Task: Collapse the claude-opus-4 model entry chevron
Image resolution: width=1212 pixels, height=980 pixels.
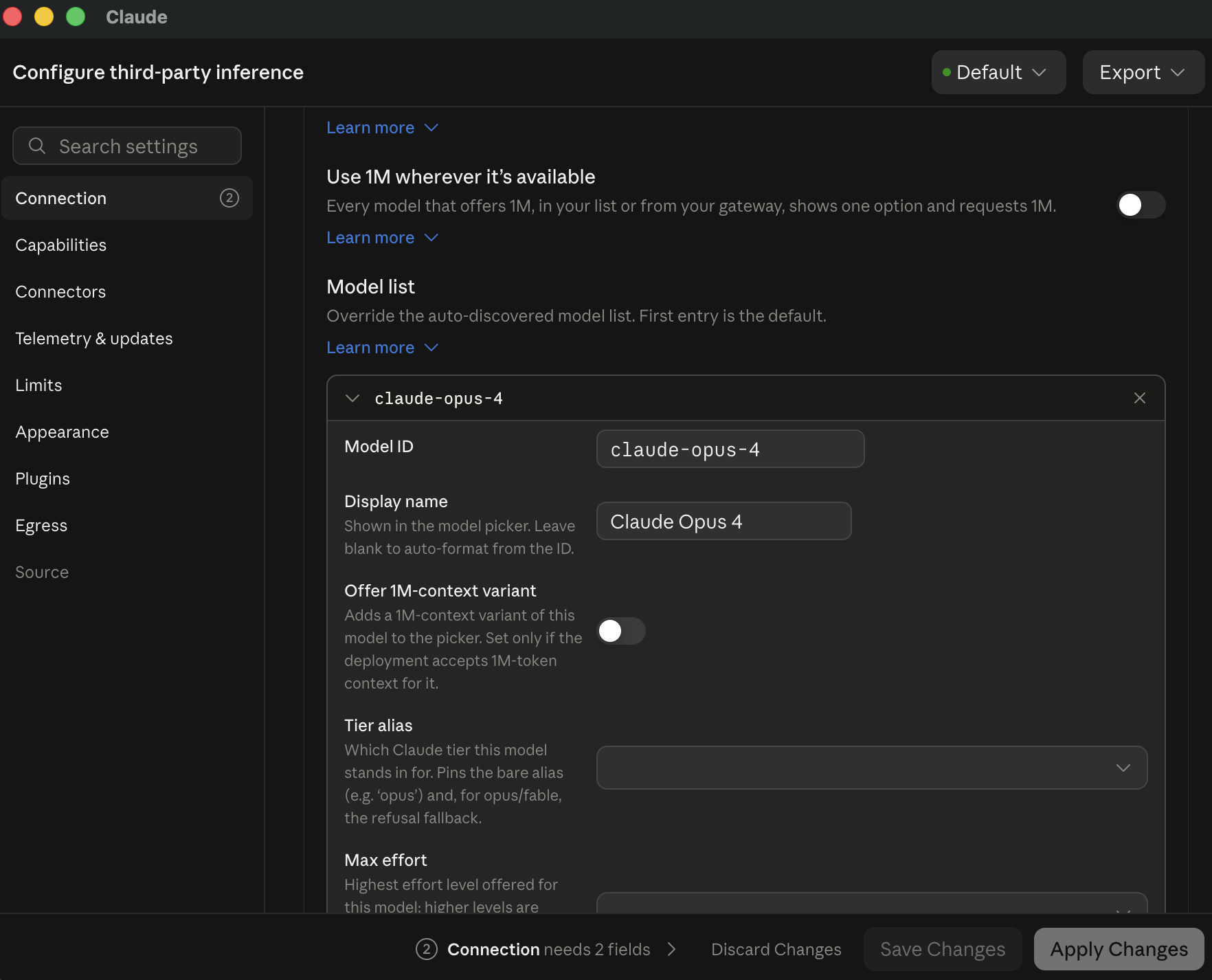Action: pyautogui.click(x=352, y=398)
